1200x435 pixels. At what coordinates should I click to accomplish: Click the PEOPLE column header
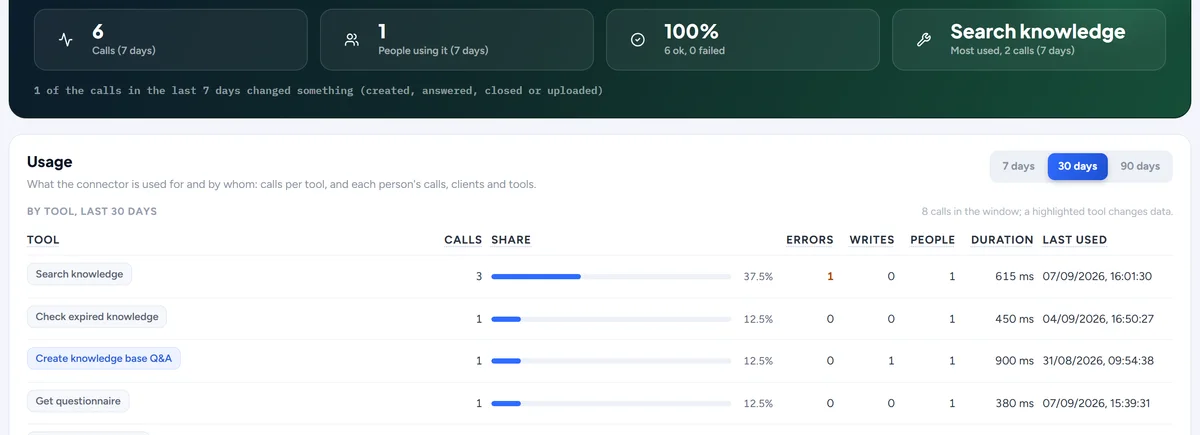[x=933, y=240]
